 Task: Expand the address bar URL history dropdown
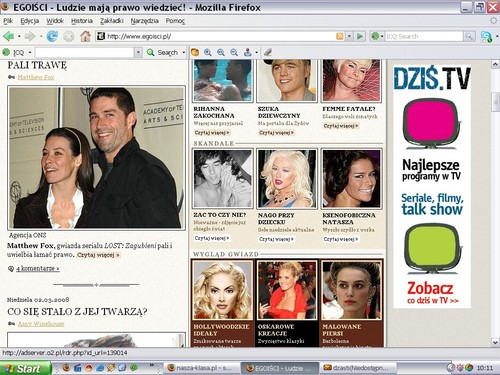pos(349,36)
